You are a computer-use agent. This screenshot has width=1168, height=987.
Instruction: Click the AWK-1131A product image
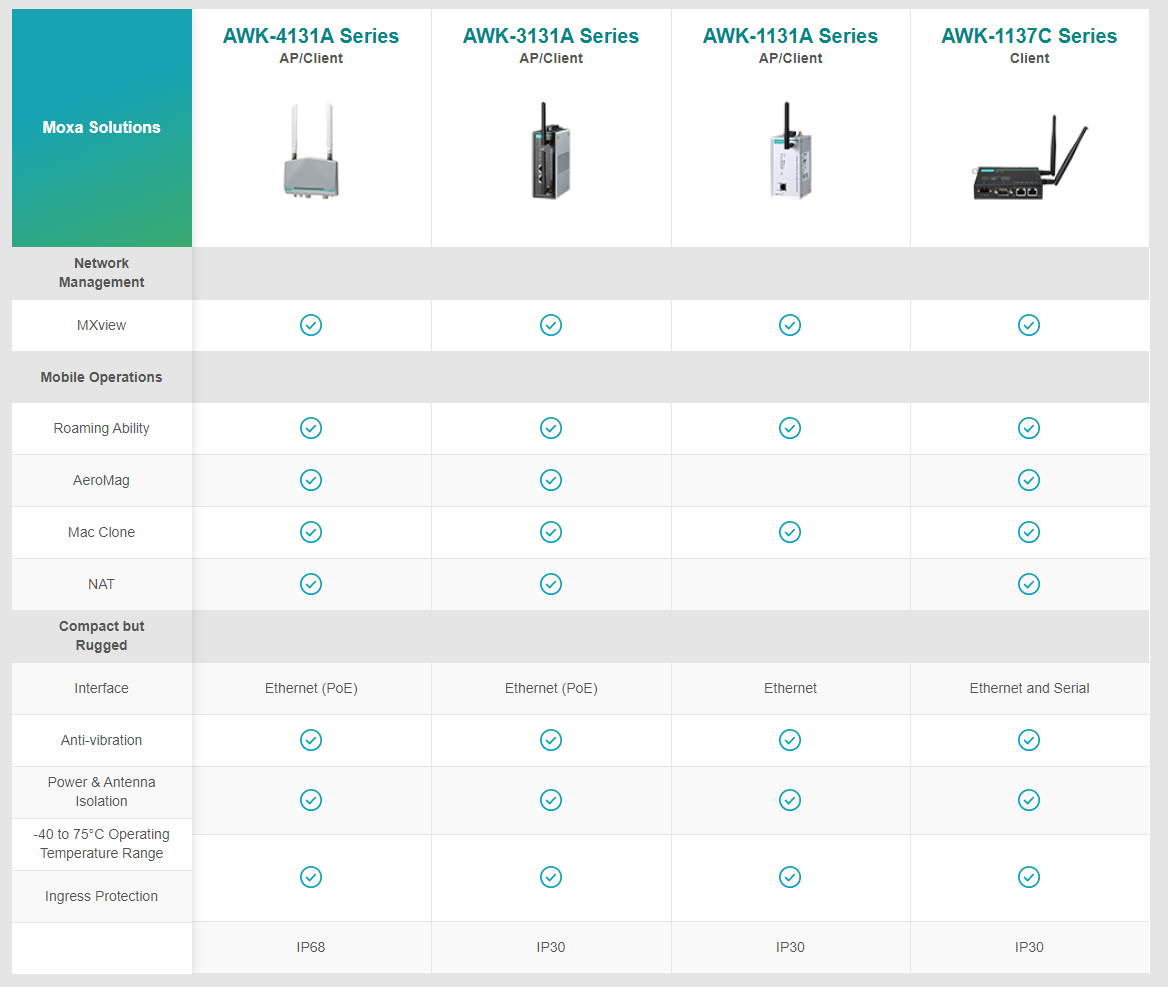click(790, 151)
